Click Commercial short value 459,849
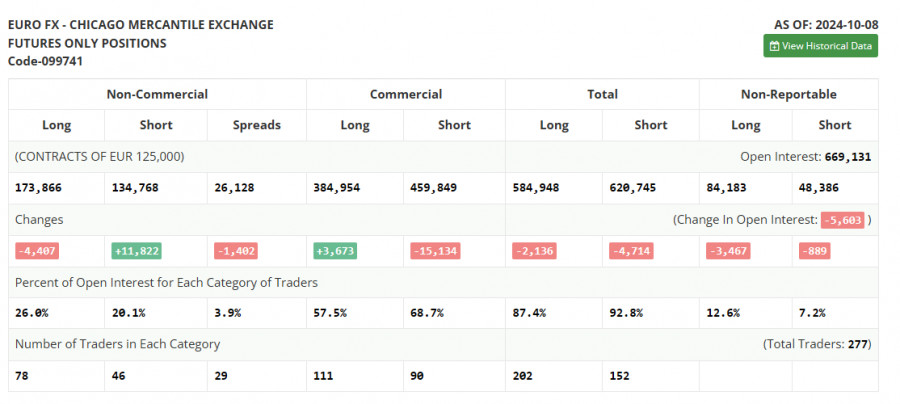Image resolution: width=900 pixels, height=404 pixels. tap(434, 188)
